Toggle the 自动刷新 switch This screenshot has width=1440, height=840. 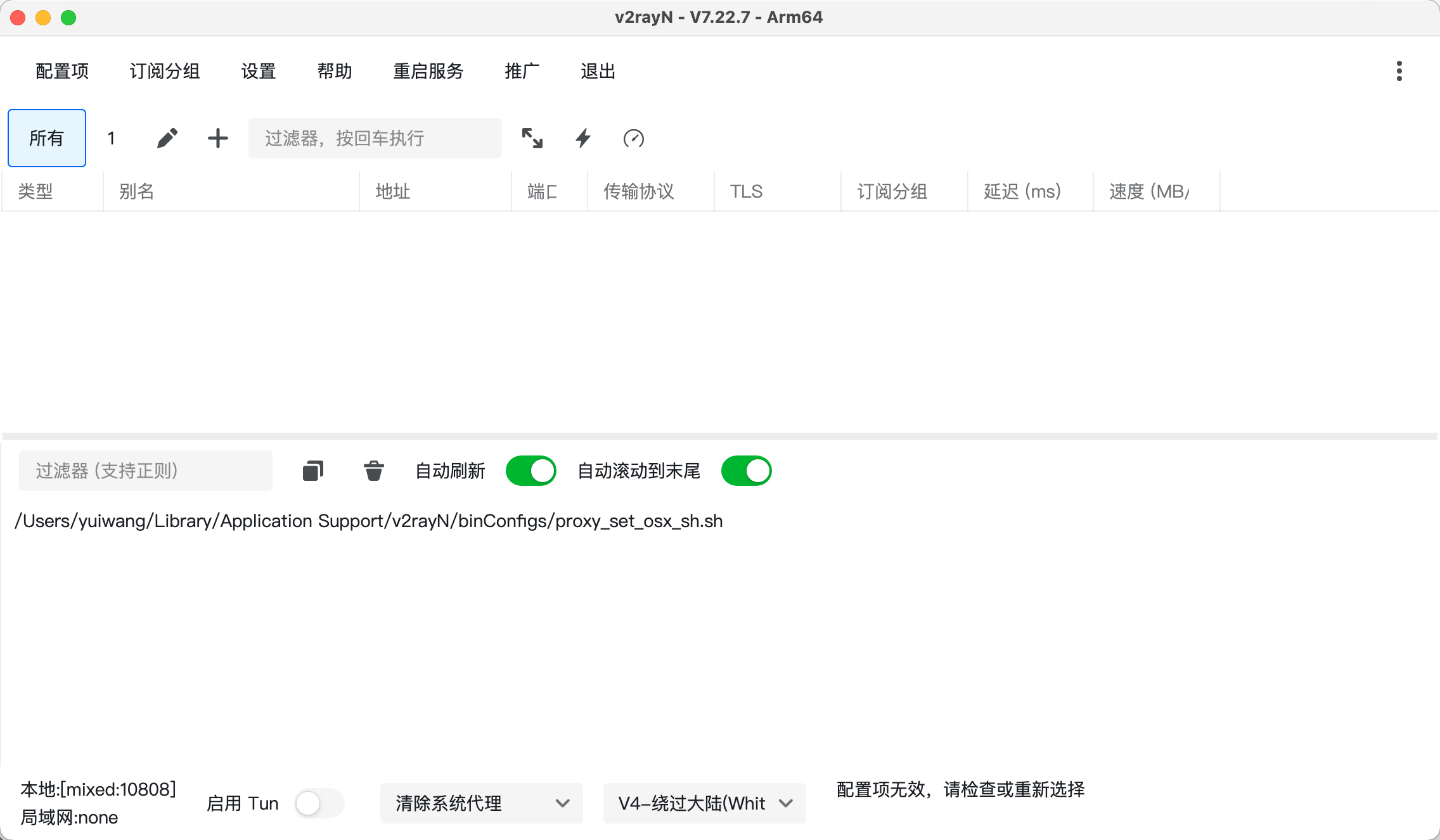coord(531,471)
